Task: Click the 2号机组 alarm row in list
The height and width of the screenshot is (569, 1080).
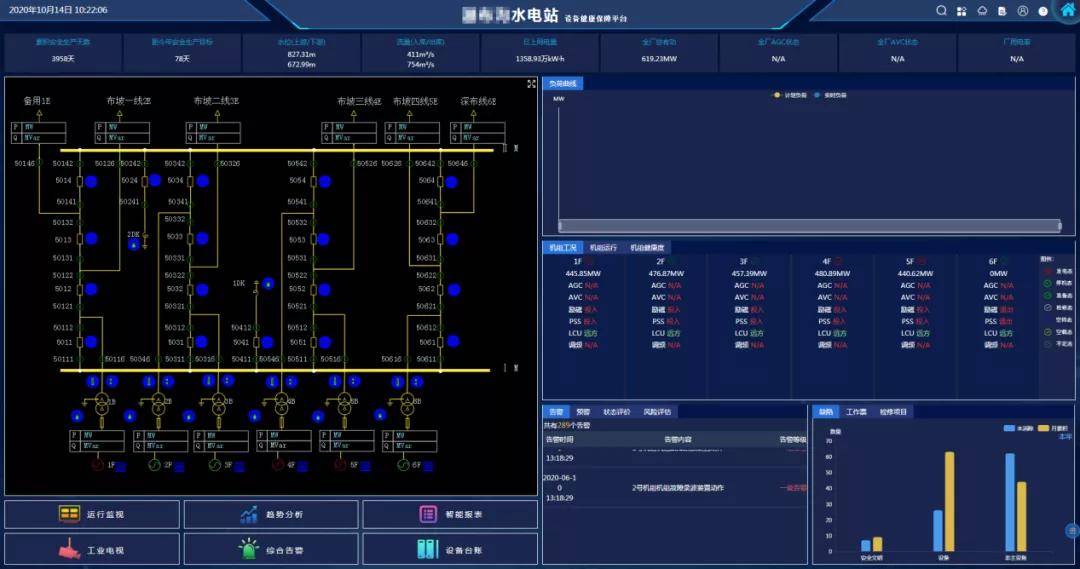Action: point(677,487)
